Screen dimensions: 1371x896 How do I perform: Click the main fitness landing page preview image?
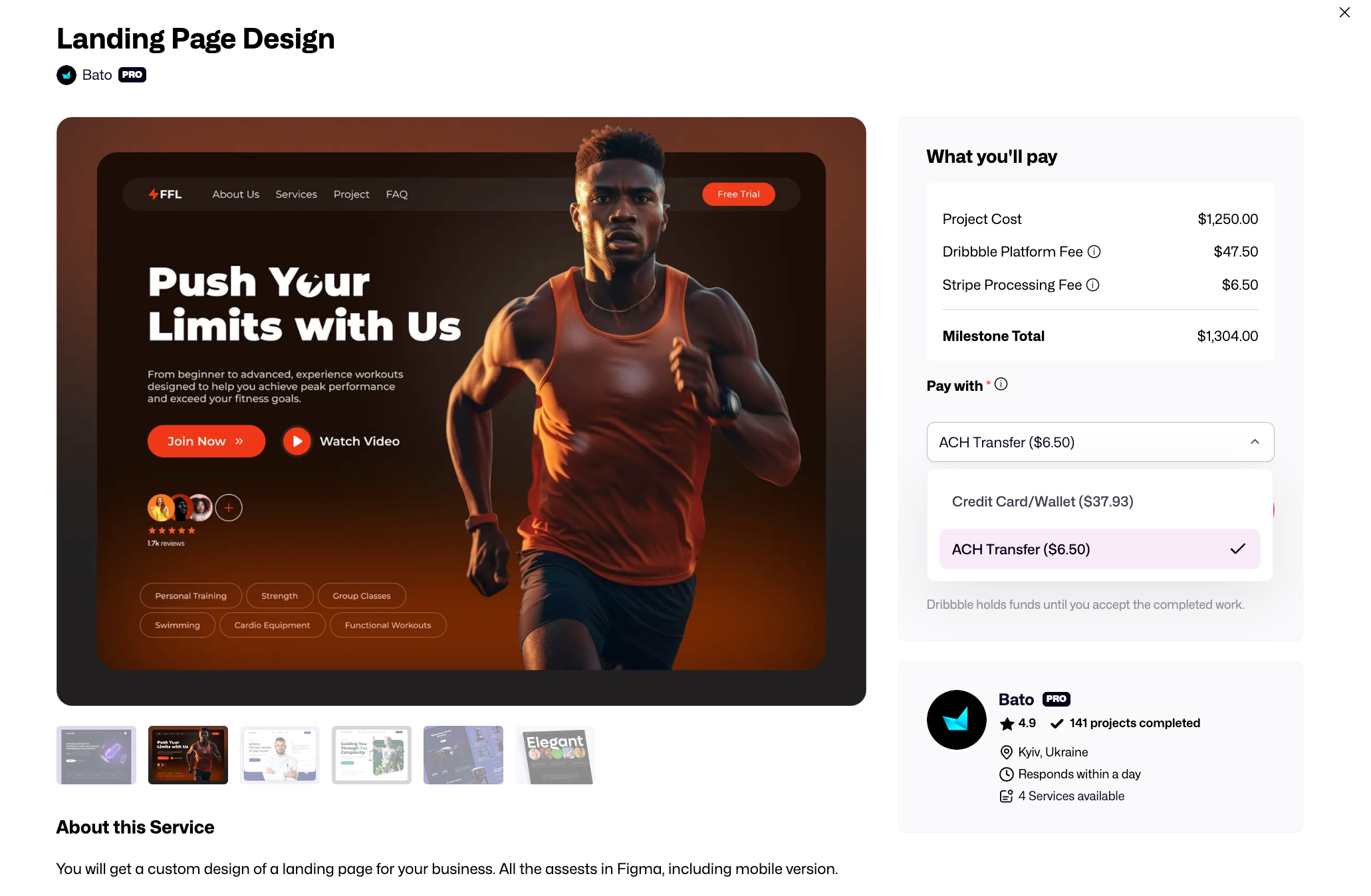461,411
